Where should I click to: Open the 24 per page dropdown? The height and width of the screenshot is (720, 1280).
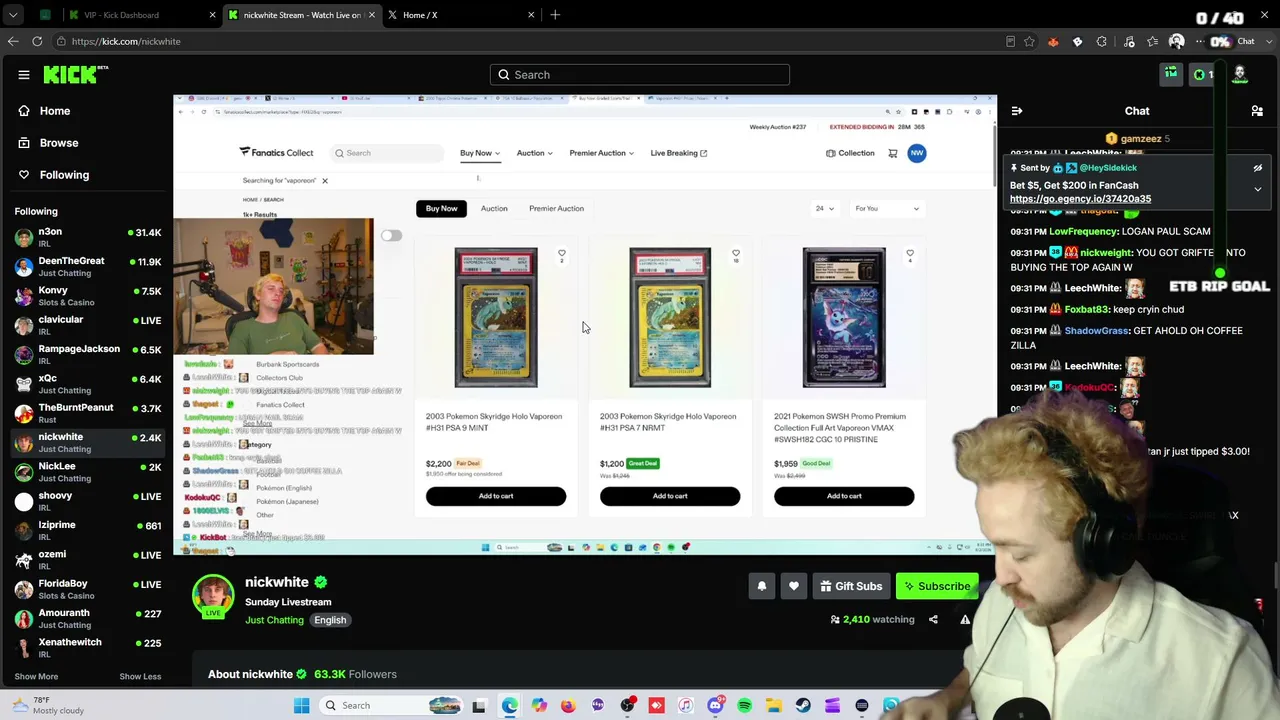pos(824,209)
